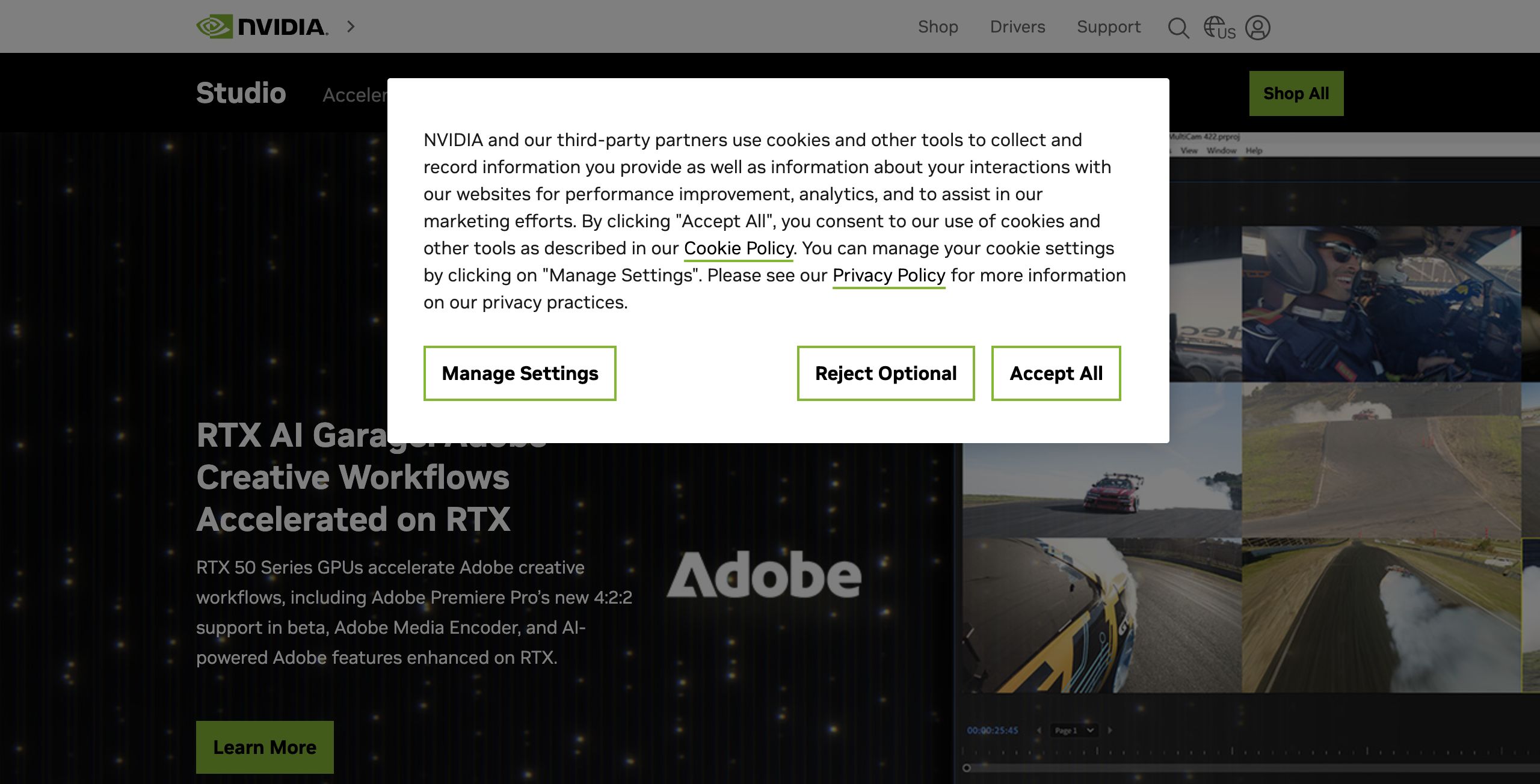Click the globe US region icon
The width and height of the screenshot is (1540, 784).
pos(1219,28)
